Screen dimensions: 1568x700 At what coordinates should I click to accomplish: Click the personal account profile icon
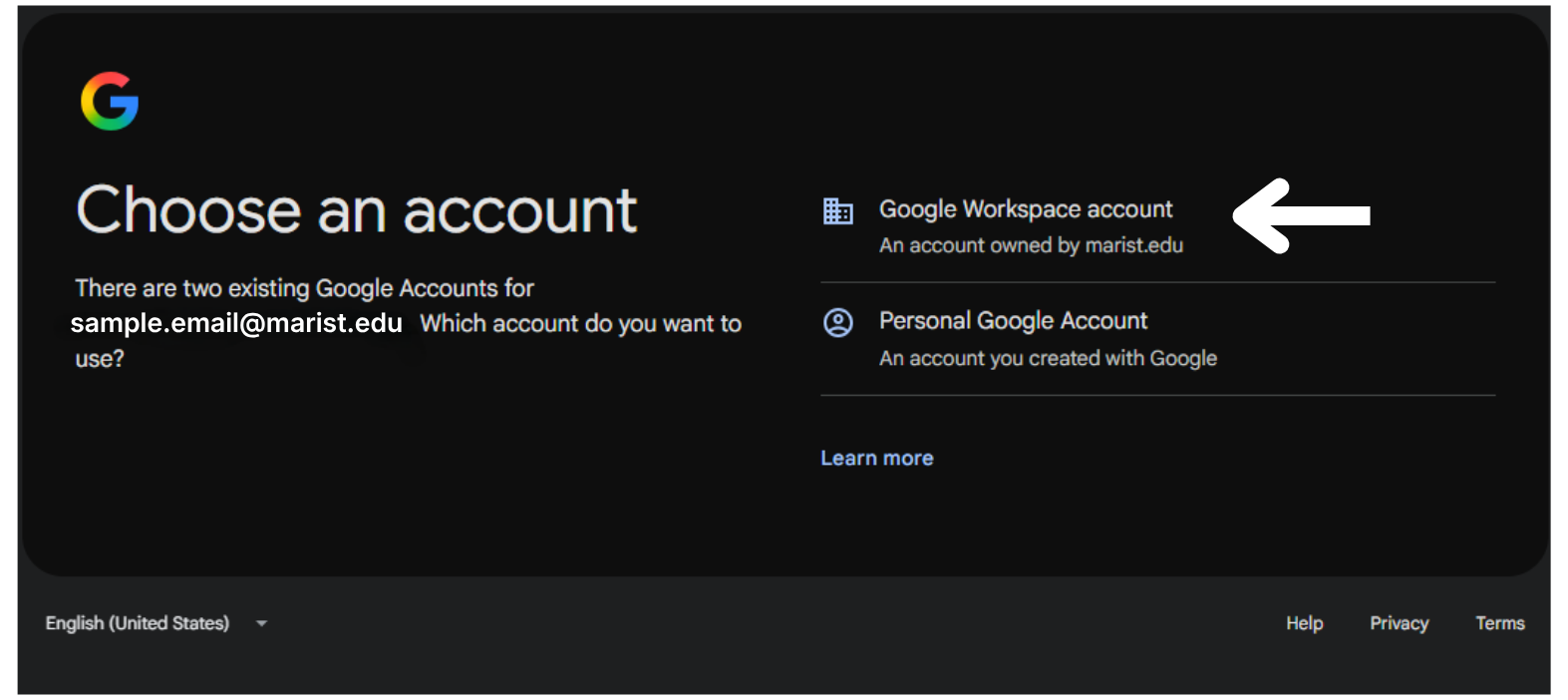click(x=838, y=322)
